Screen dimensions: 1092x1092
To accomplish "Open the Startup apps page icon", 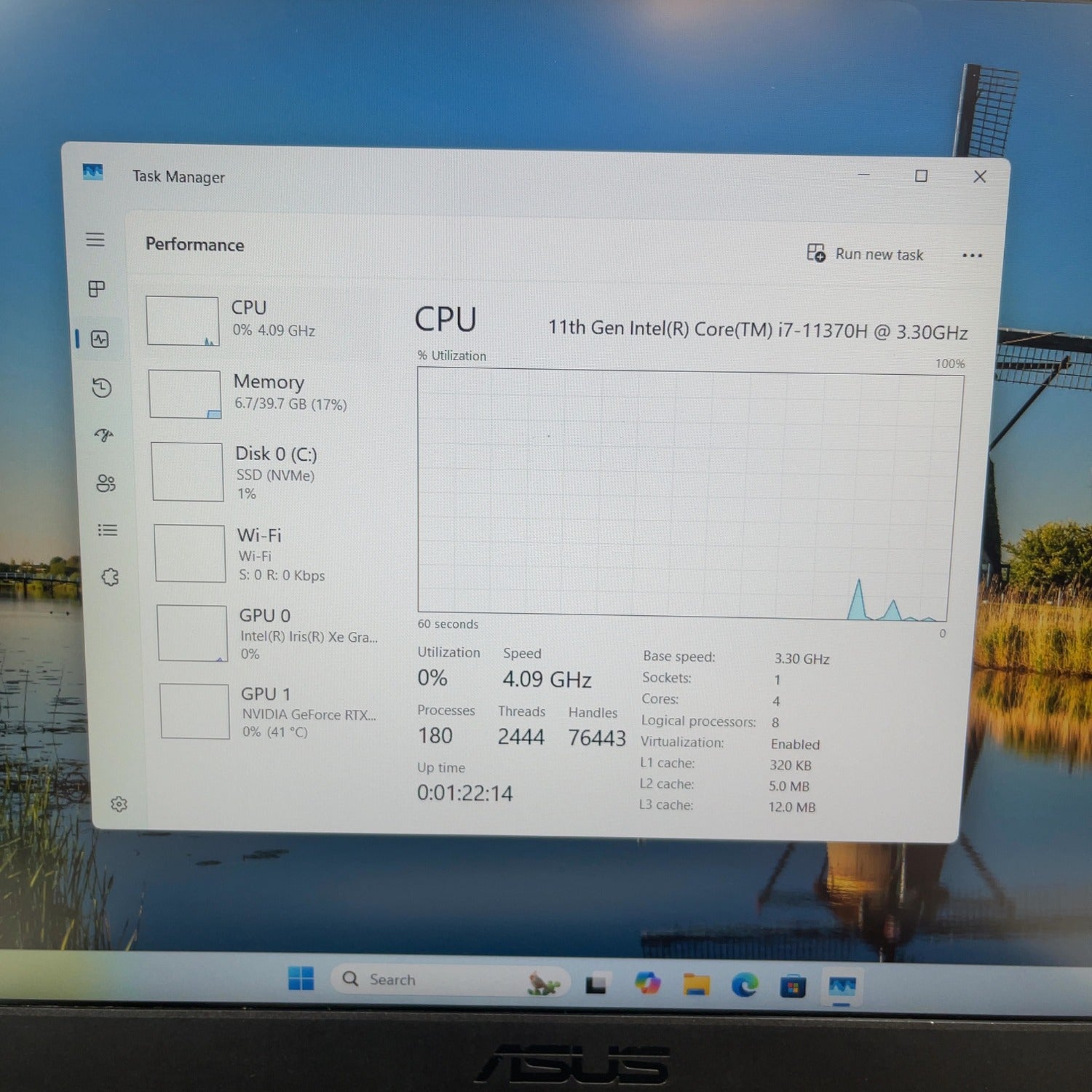I will click(104, 435).
